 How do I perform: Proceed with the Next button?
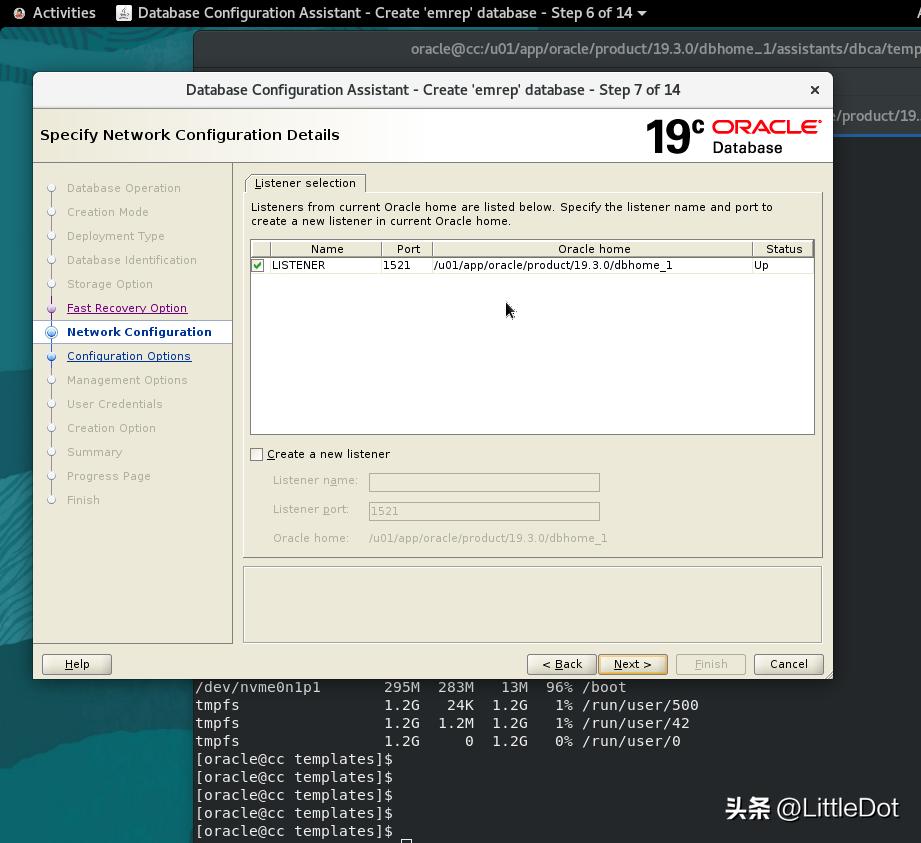(x=633, y=664)
